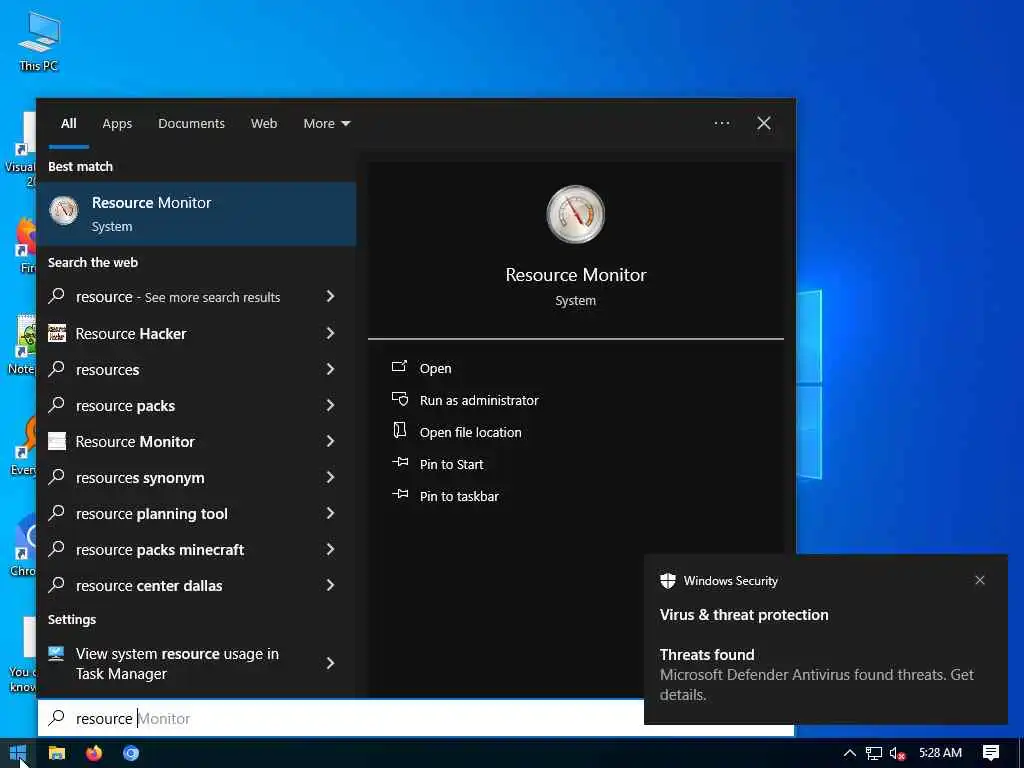Dismiss the Windows Security notification
Screen dimensions: 1024x768
coord(980,580)
